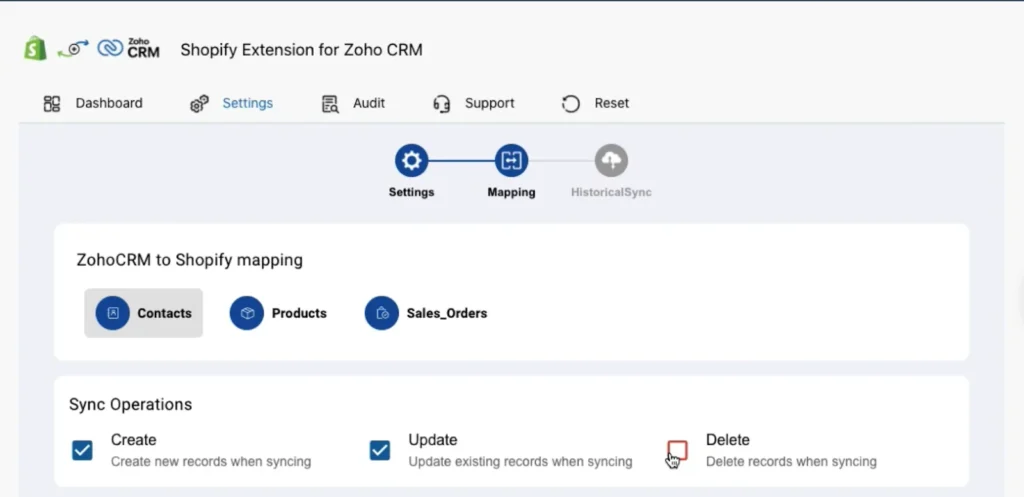Uncheck the Update sync operation checkbox
Image resolution: width=1024 pixels, height=497 pixels.
[380, 450]
